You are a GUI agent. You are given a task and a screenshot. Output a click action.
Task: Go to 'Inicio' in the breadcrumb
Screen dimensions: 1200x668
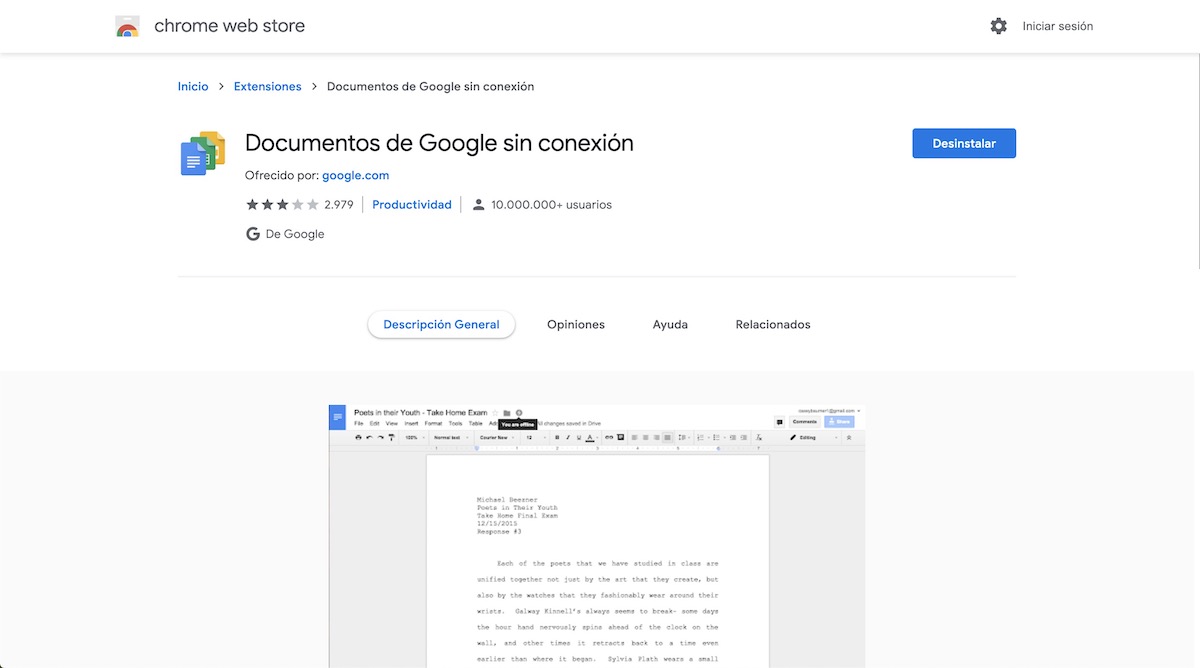point(193,87)
